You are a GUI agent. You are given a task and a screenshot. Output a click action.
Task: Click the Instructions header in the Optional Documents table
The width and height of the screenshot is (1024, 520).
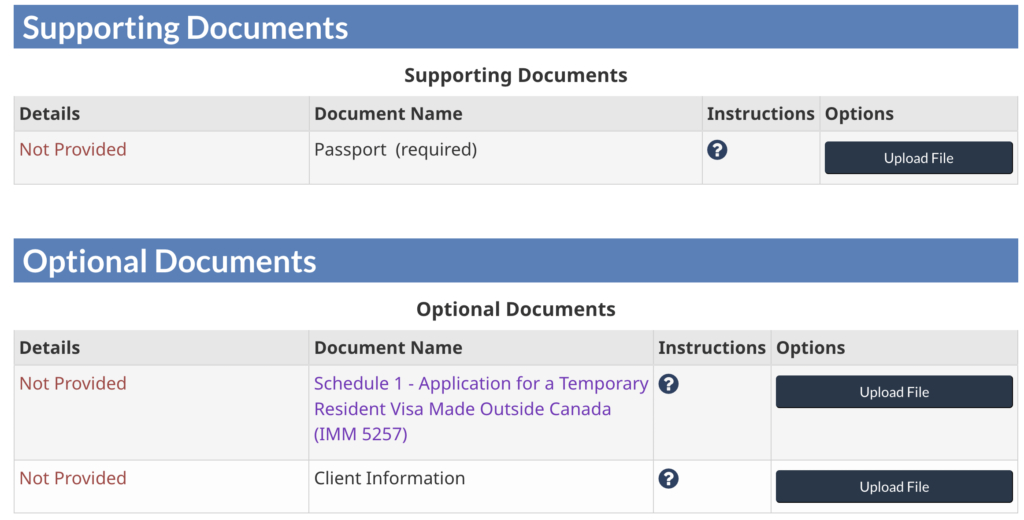tap(711, 348)
